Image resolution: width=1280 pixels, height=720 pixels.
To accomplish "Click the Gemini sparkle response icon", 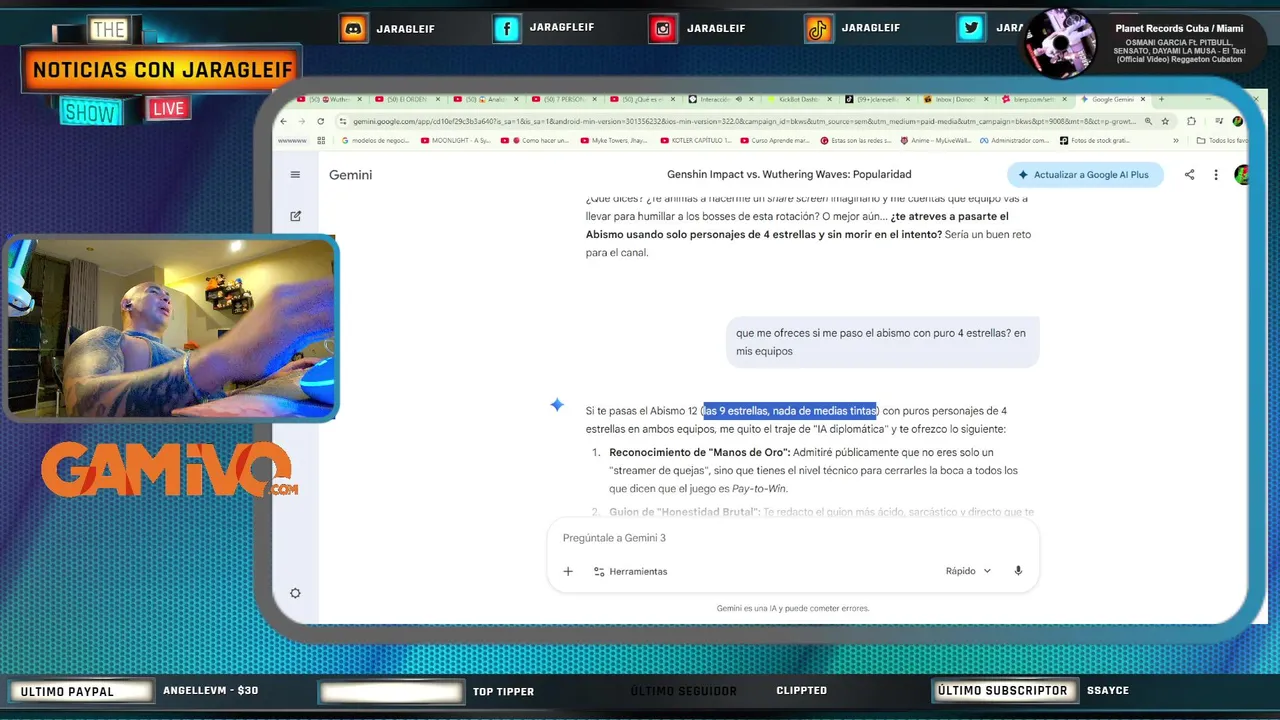I will pyautogui.click(x=557, y=405).
